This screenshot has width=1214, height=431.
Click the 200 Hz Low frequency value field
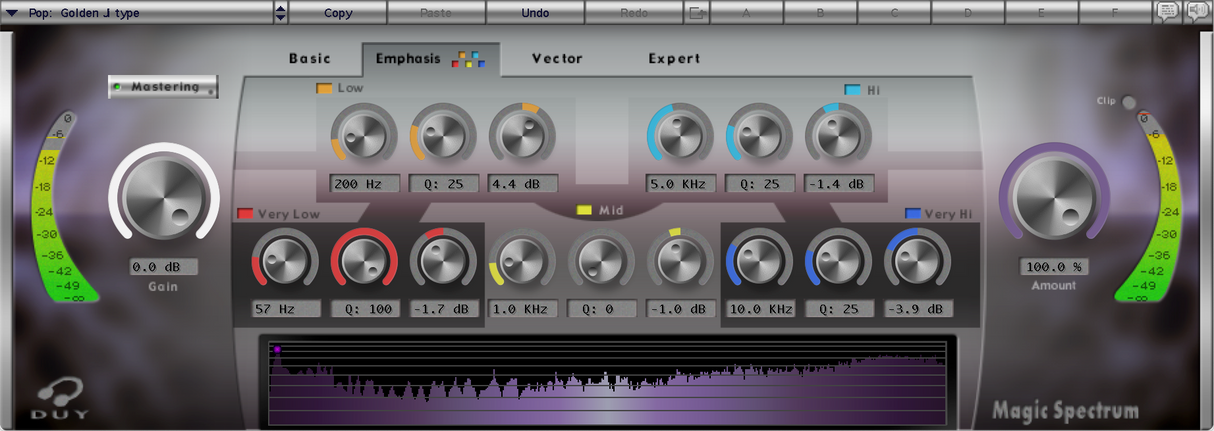pos(364,184)
